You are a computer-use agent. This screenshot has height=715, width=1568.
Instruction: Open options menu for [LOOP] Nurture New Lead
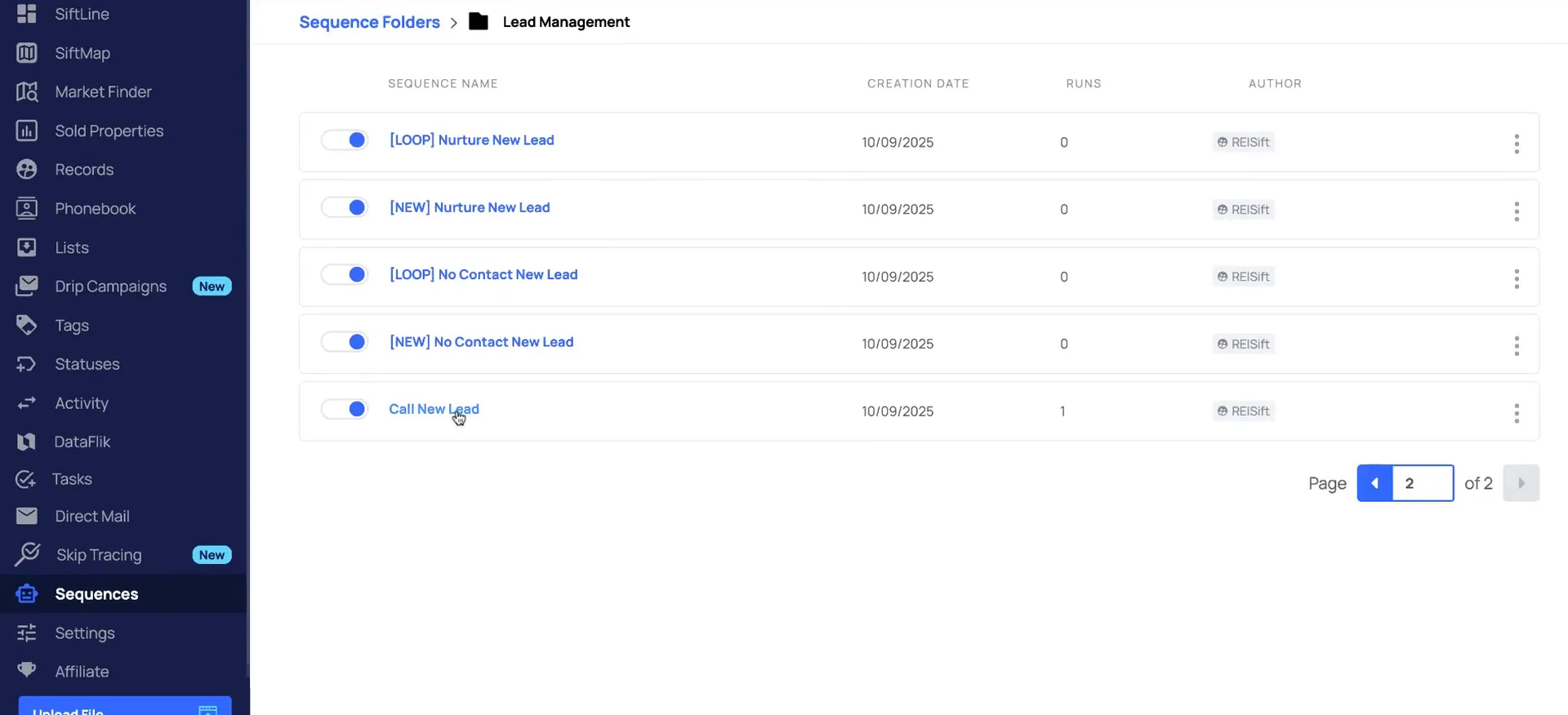(x=1517, y=144)
